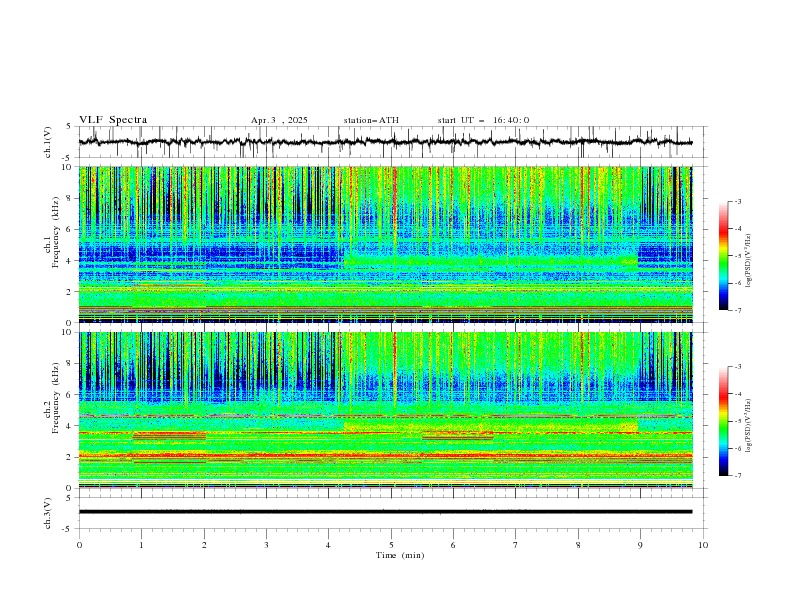Click the "ch.1(V)" axis label

[48, 142]
